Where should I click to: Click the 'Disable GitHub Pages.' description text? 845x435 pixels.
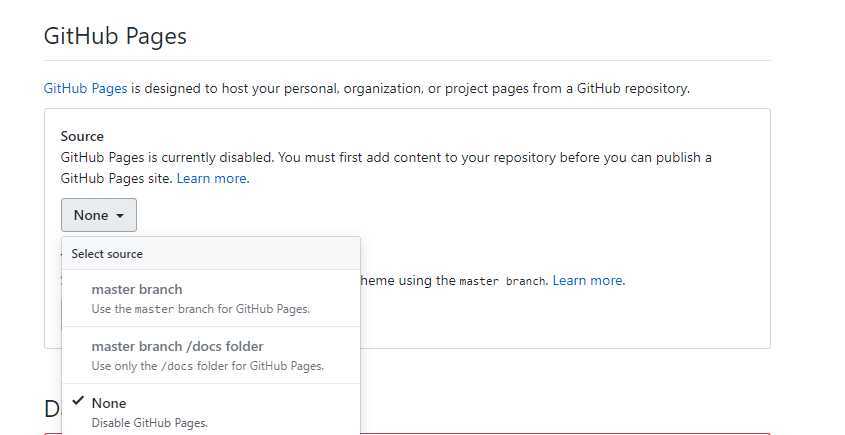tap(150, 423)
